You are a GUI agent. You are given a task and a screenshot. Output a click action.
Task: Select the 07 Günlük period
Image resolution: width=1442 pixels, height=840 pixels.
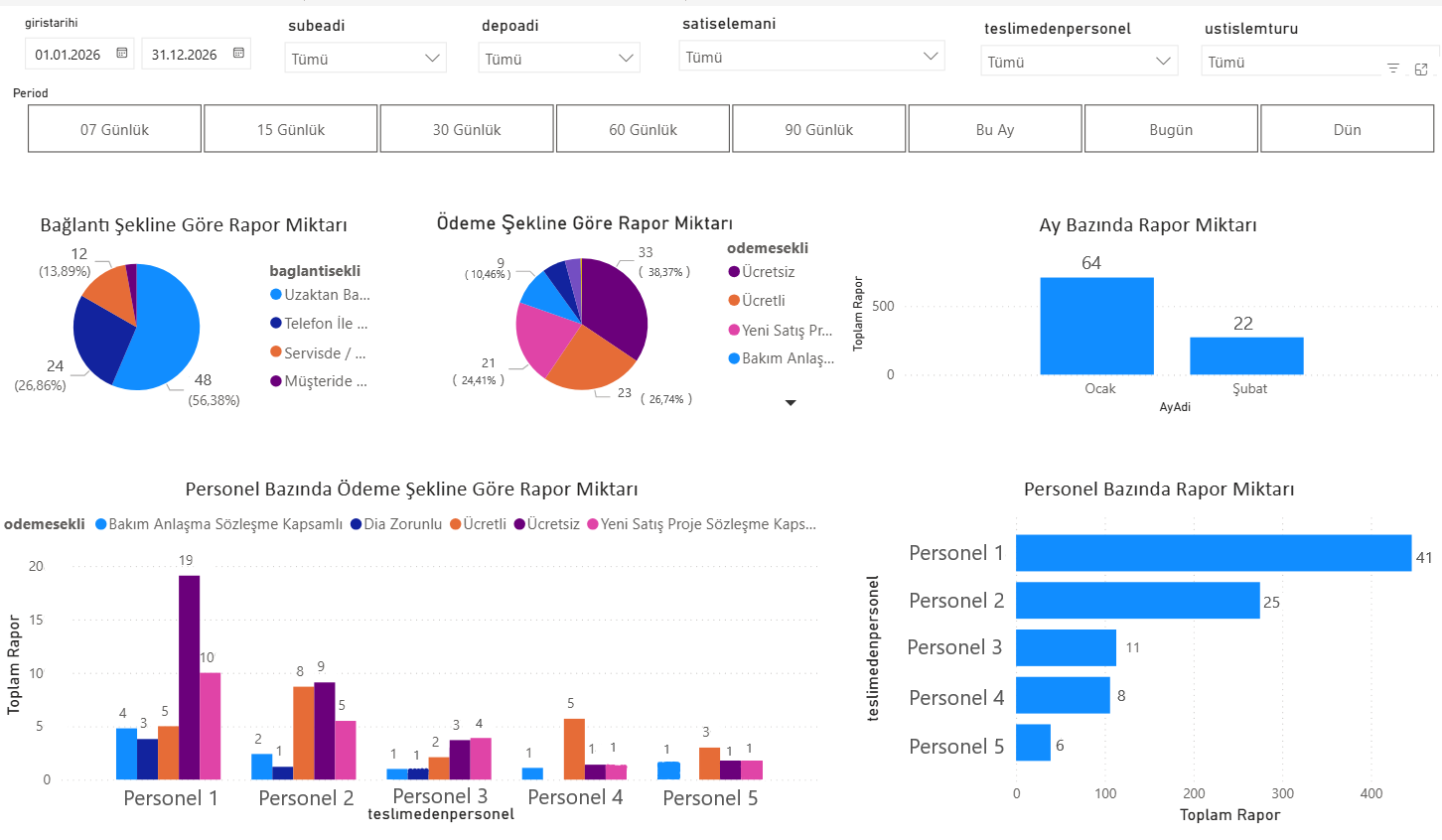[x=115, y=130]
